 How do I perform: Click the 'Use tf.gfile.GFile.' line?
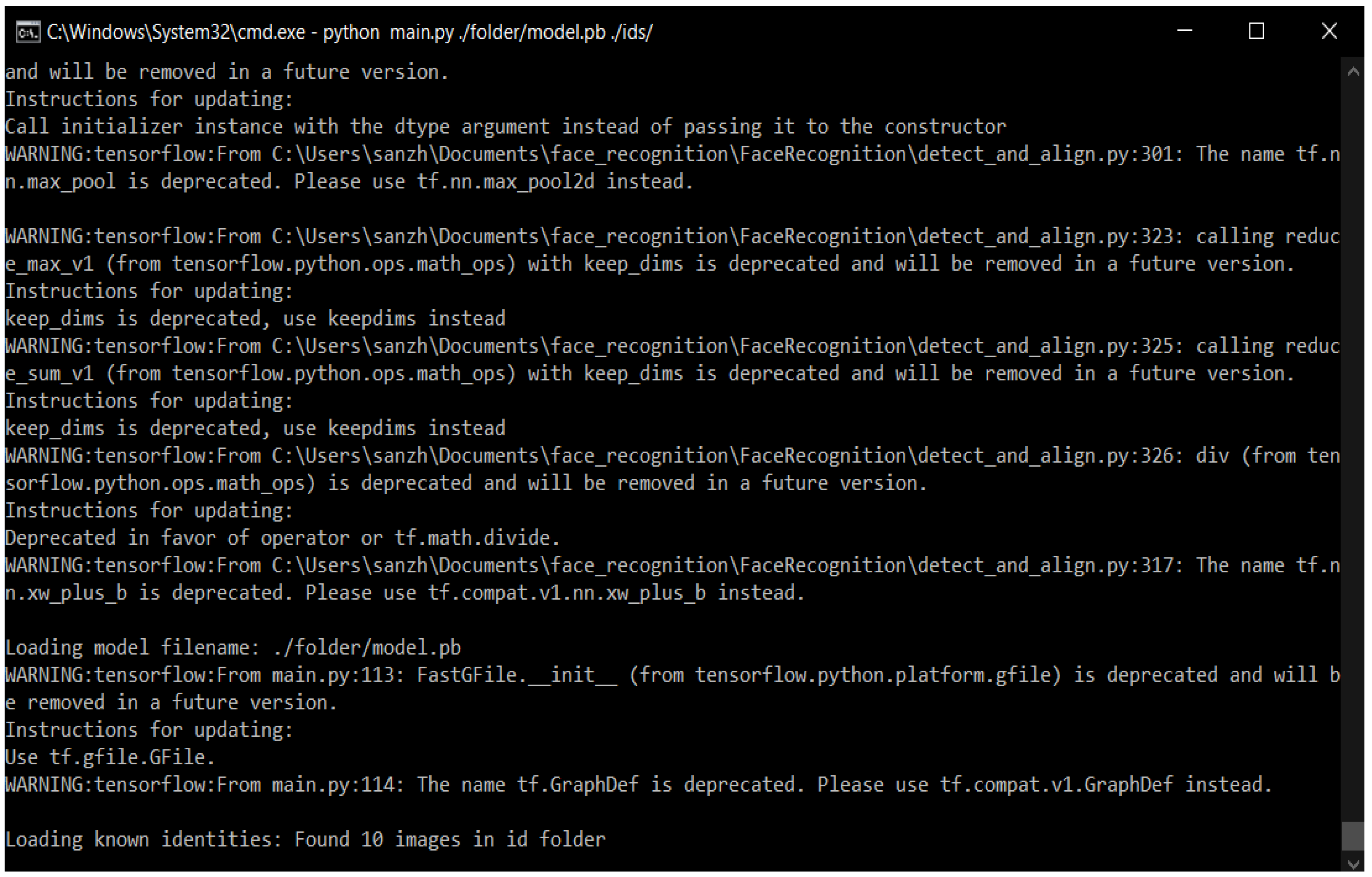point(110,757)
